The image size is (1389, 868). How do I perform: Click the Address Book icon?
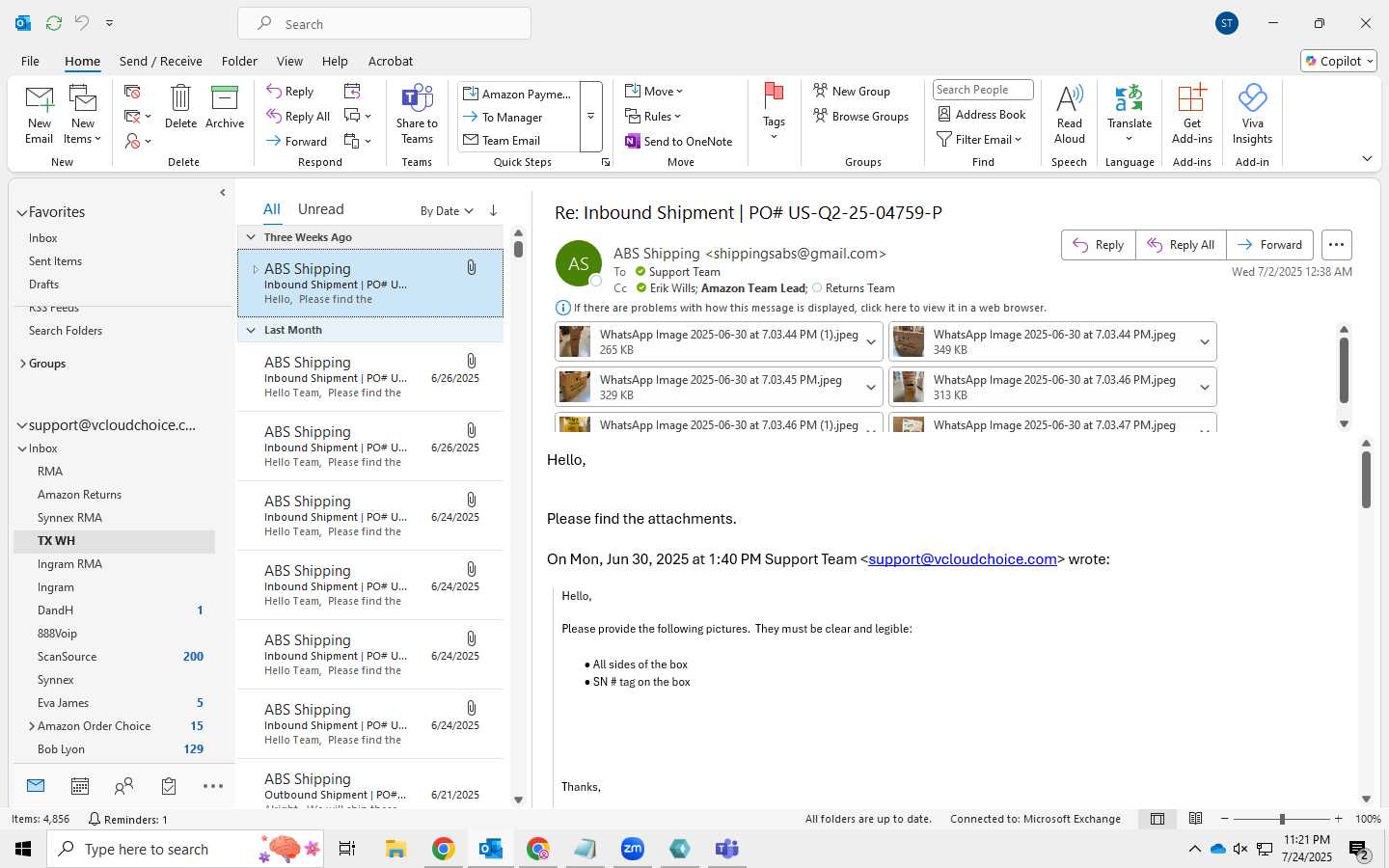tap(944, 114)
